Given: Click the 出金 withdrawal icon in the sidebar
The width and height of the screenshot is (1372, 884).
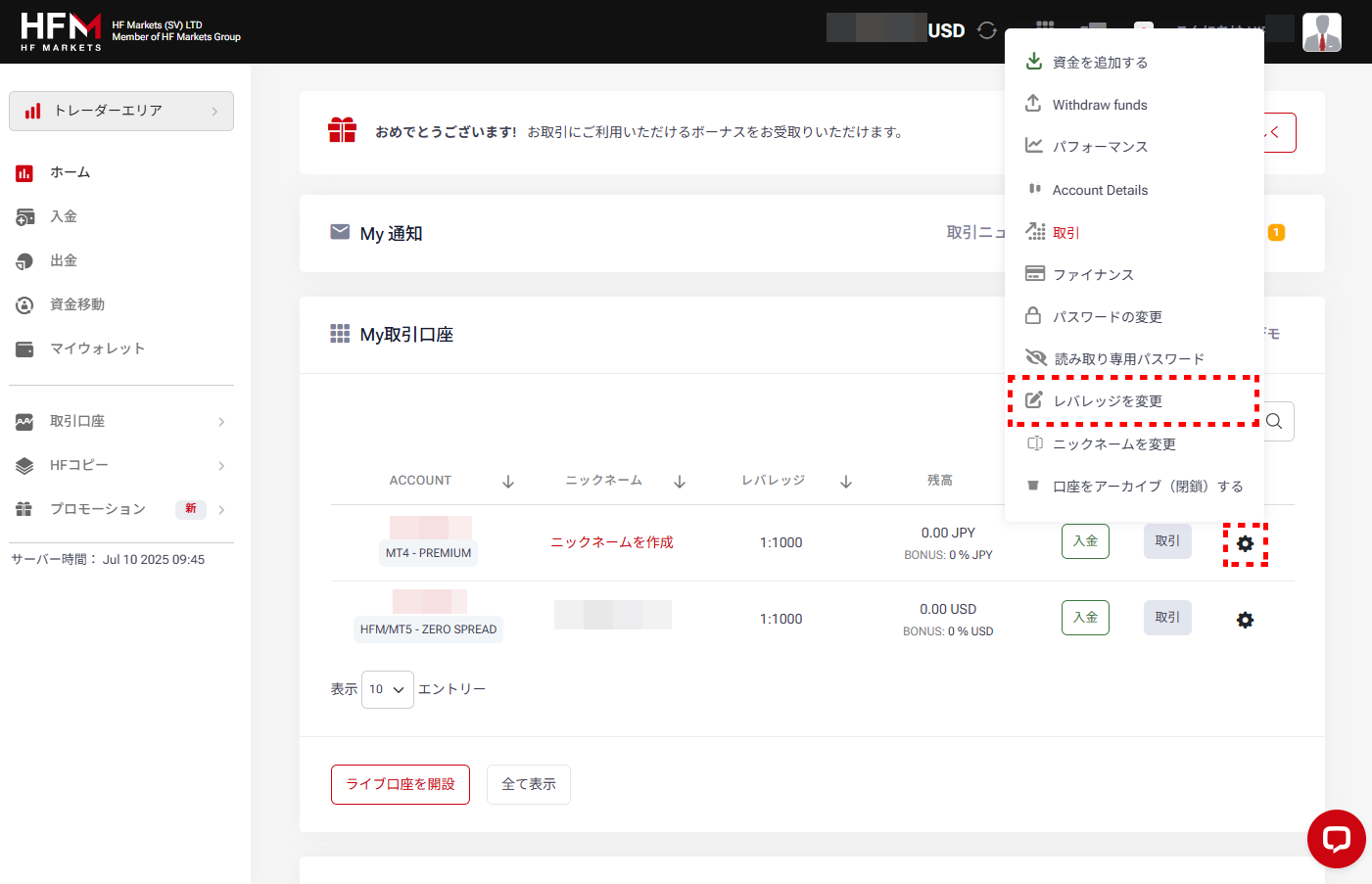Looking at the screenshot, I should (x=24, y=261).
